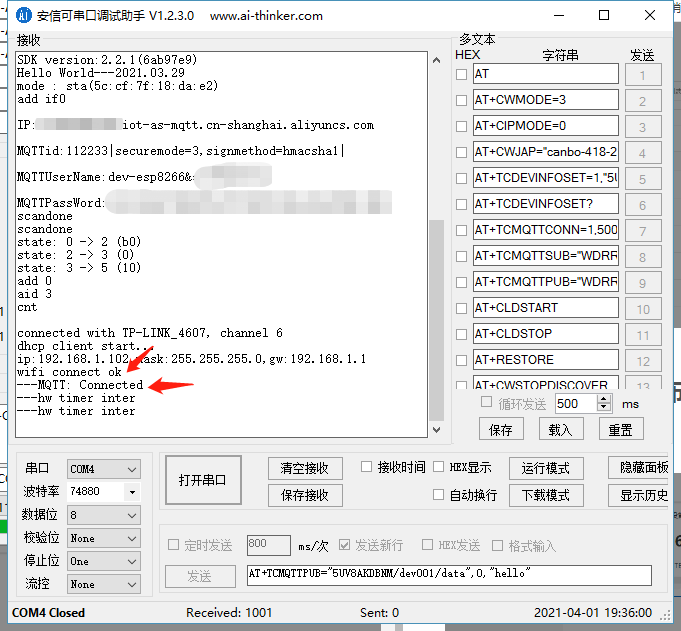Image resolution: width=681 pixels, height=631 pixels.
Task: Open the 校验位 parity dropdown
Action: click(104, 538)
